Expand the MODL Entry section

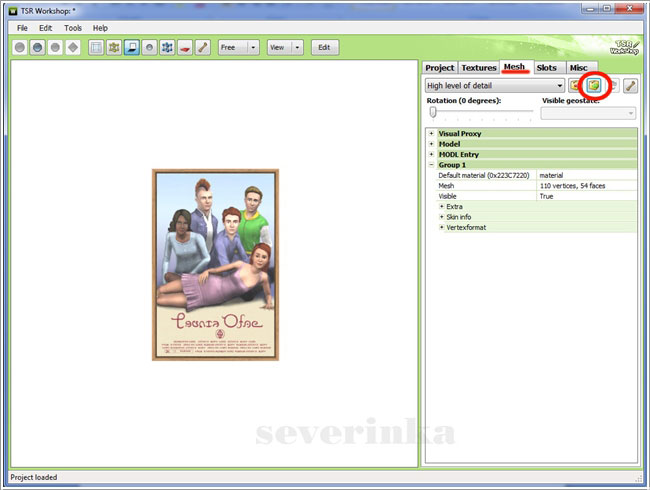pyautogui.click(x=431, y=154)
